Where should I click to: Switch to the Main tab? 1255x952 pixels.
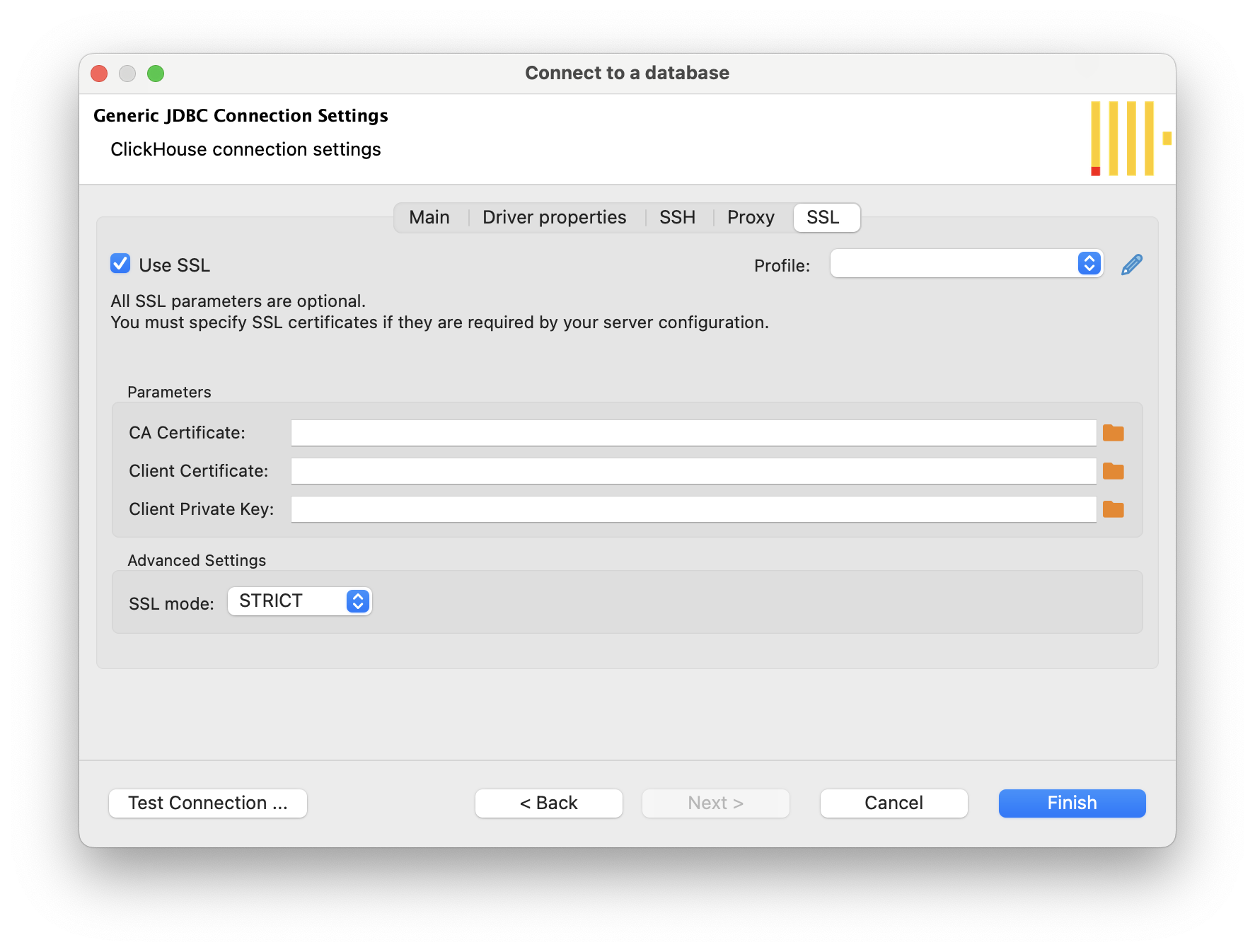tap(429, 217)
